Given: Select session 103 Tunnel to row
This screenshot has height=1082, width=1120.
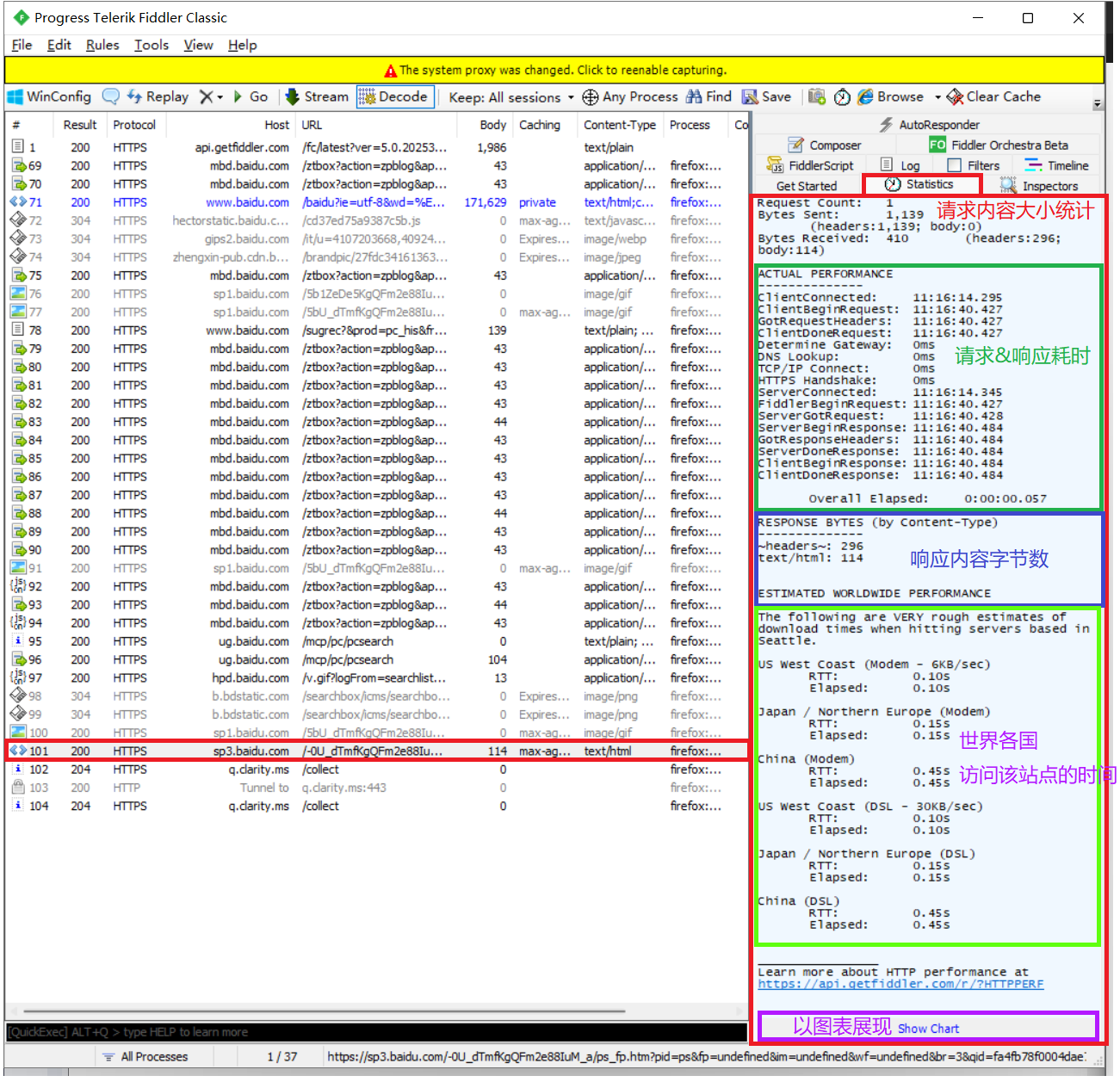Looking at the screenshot, I should (376, 788).
